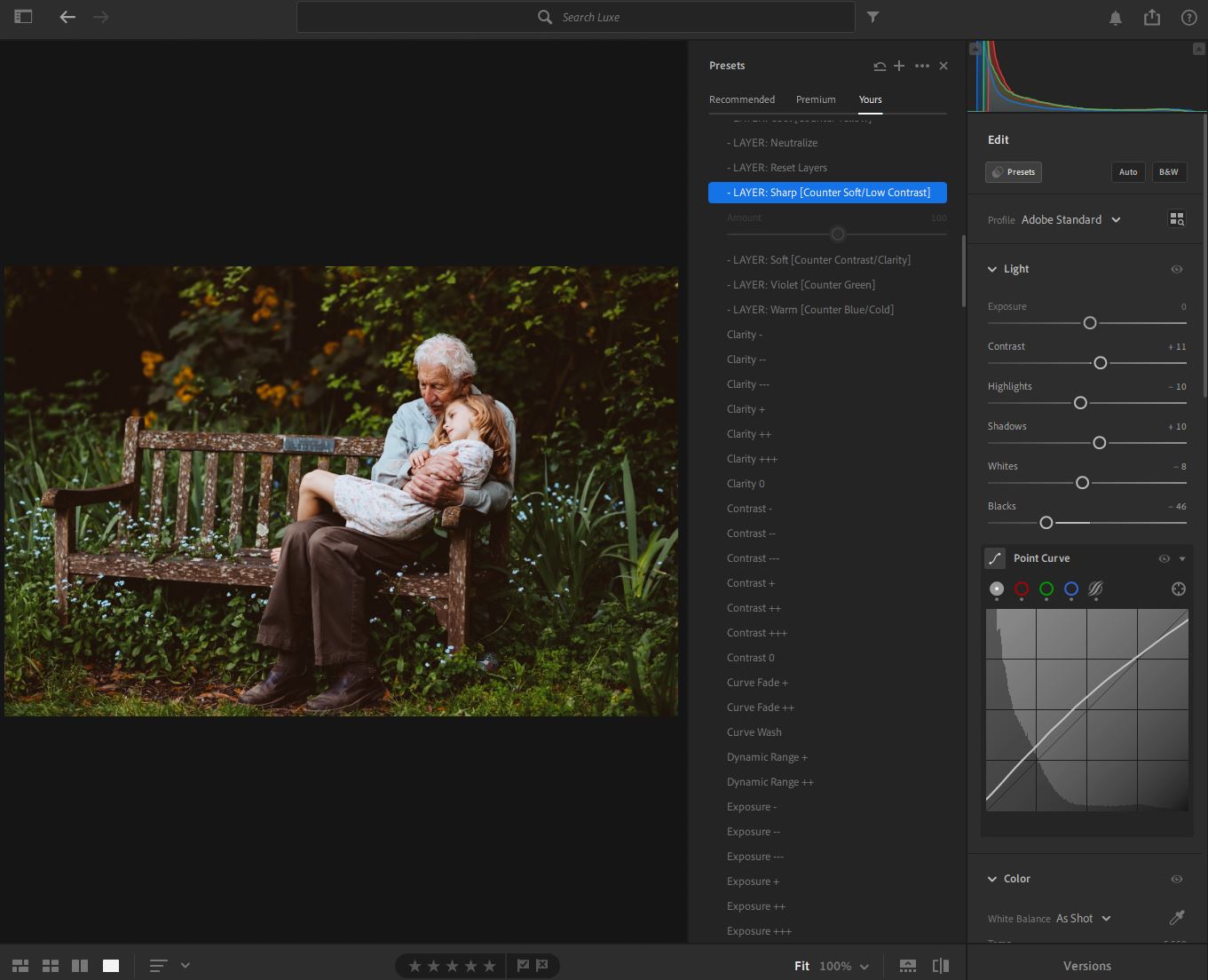Viewport: 1208px width, 980px height.
Task: Toggle the Color section visibility eye
Action: pyautogui.click(x=1176, y=879)
